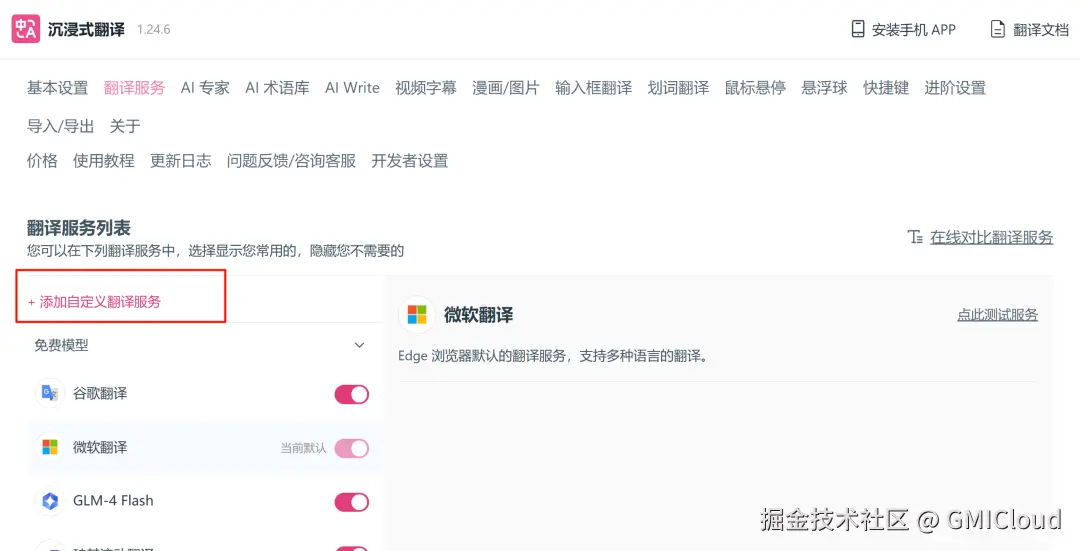Open the 划词翻译 tab
This screenshot has width=1080, height=551.
pyautogui.click(x=678, y=87)
